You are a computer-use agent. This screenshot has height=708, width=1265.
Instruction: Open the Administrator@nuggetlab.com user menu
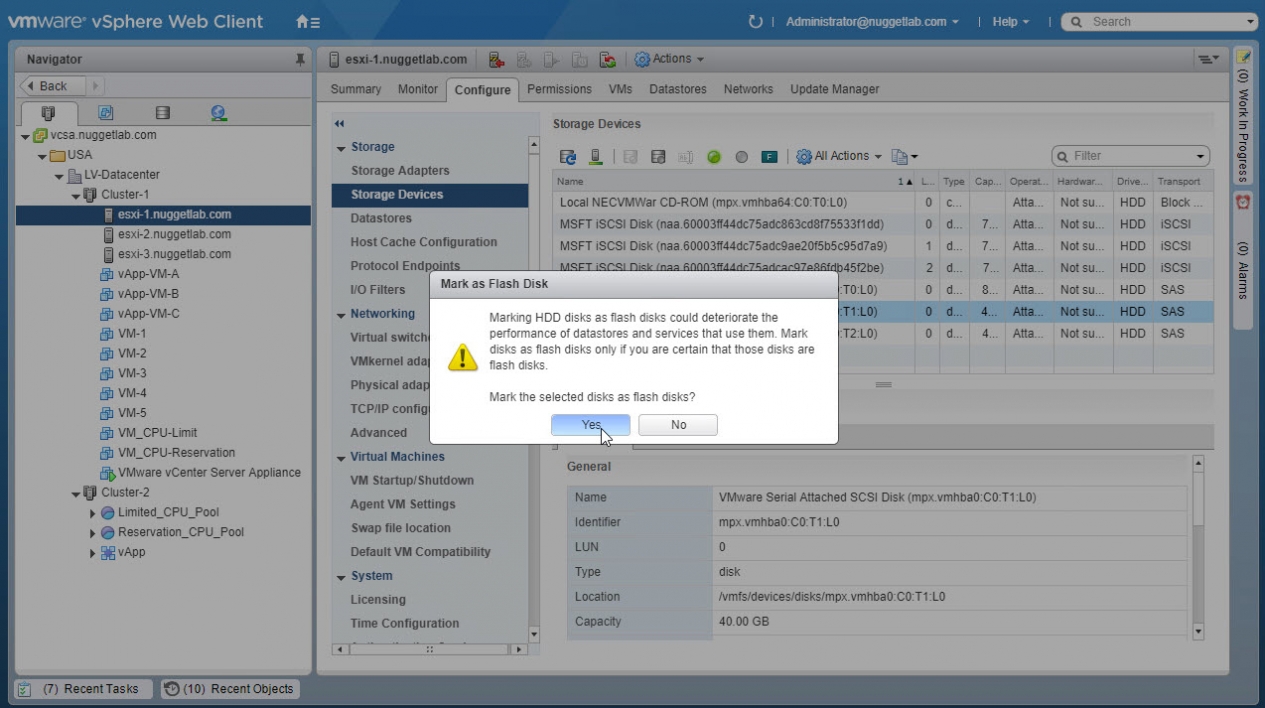click(872, 21)
